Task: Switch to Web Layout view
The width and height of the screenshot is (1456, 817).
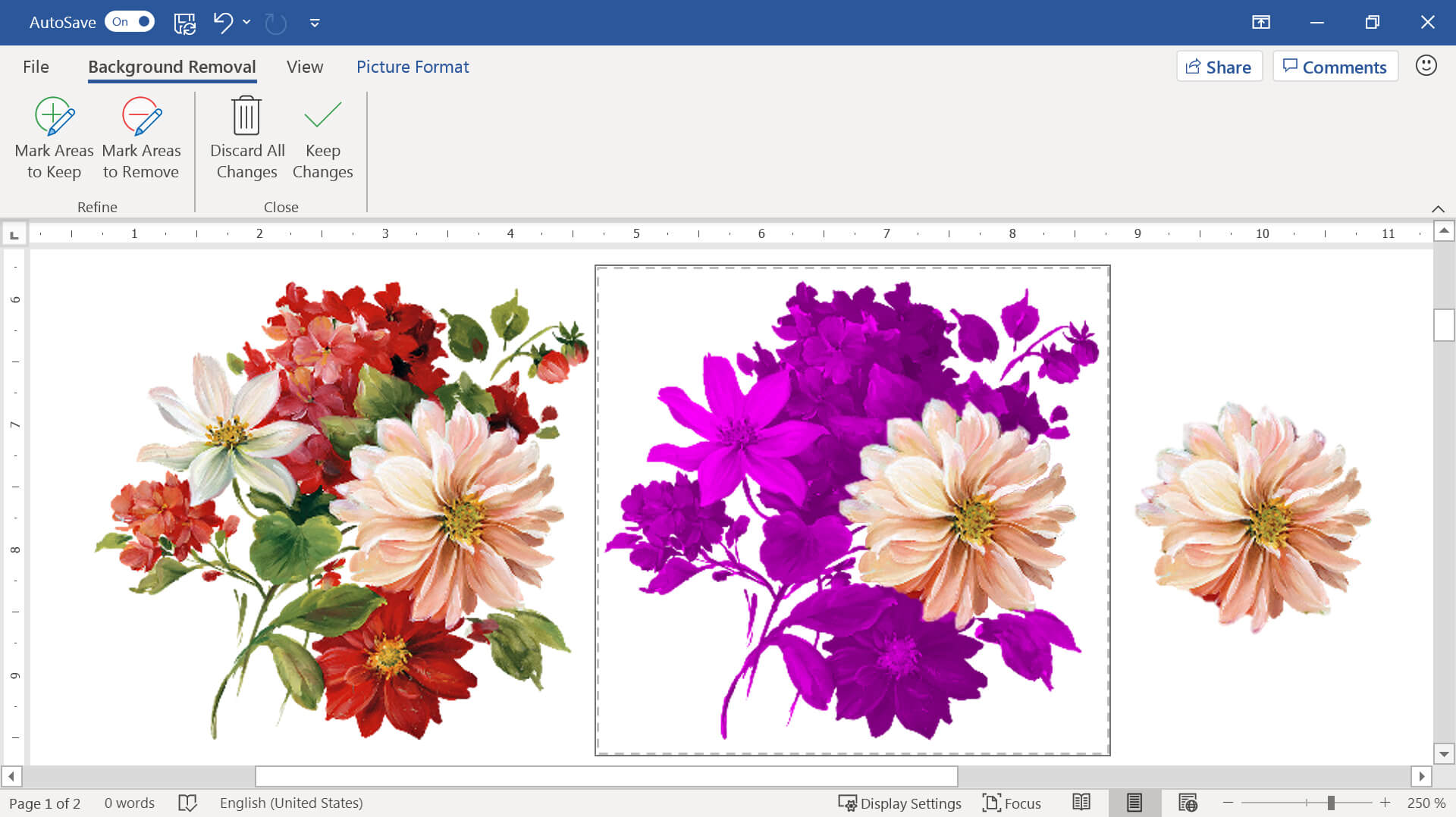Action: coord(1188,803)
